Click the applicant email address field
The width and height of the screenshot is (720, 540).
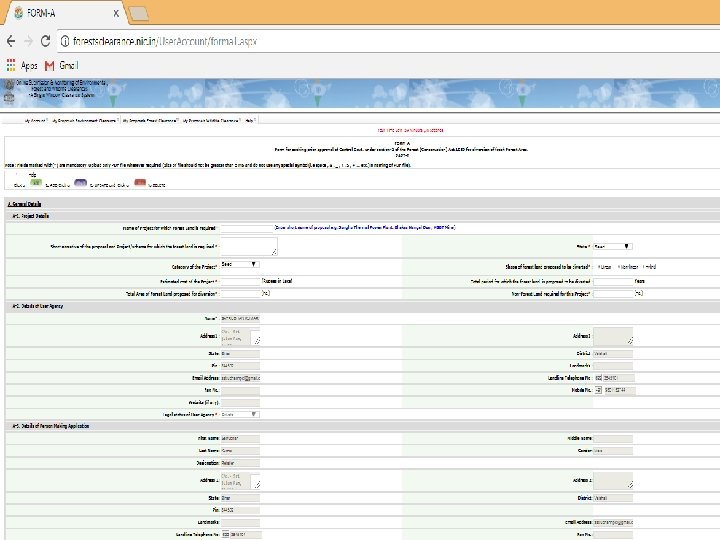[613, 523]
